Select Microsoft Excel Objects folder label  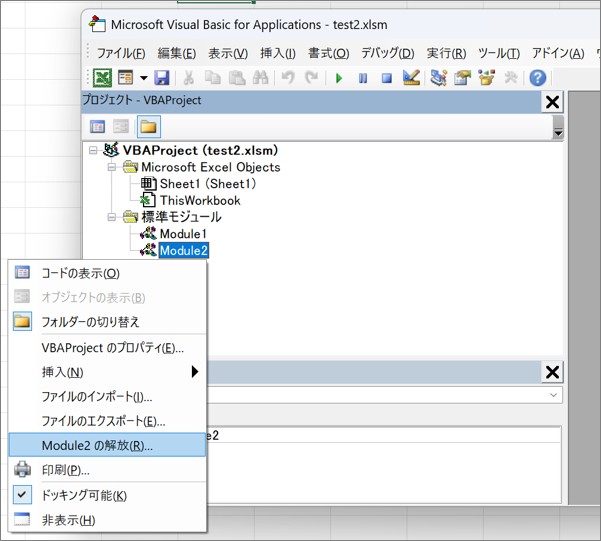point(211,167)
